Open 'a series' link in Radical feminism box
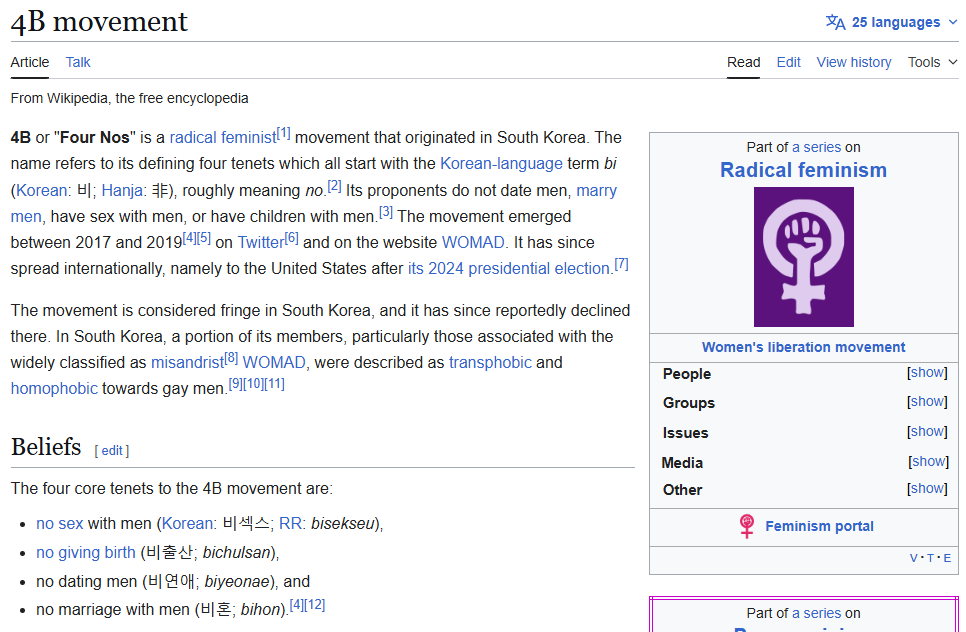Viewport: 966px width, 632px height. click(816, 147)
